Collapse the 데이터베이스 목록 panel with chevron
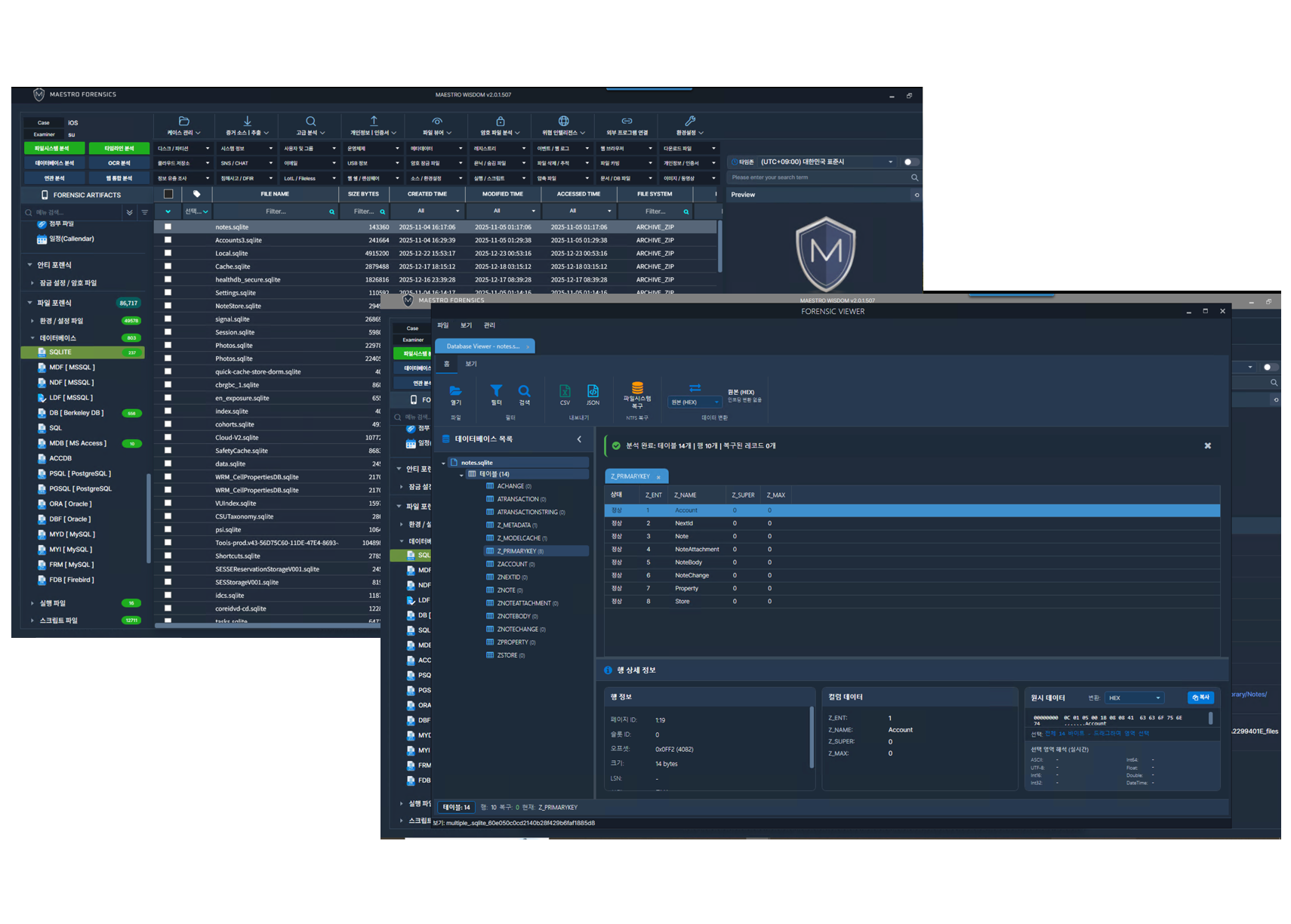This screenshot has width=1291, height=924. (x=580, y=439)
